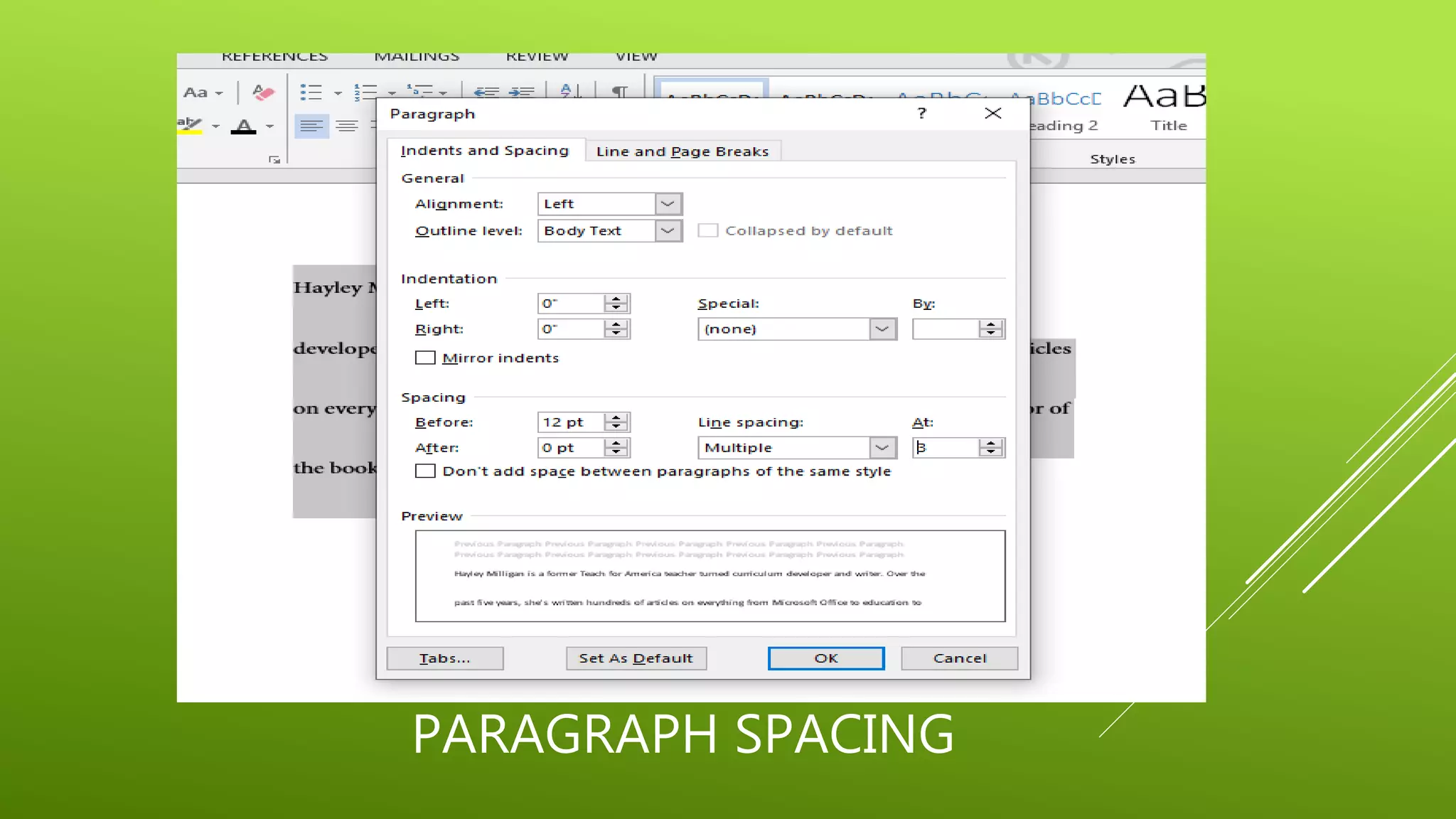Click the Right indentation input field
The height and width of the screenshot is (819, 1456).
(572, 329)
